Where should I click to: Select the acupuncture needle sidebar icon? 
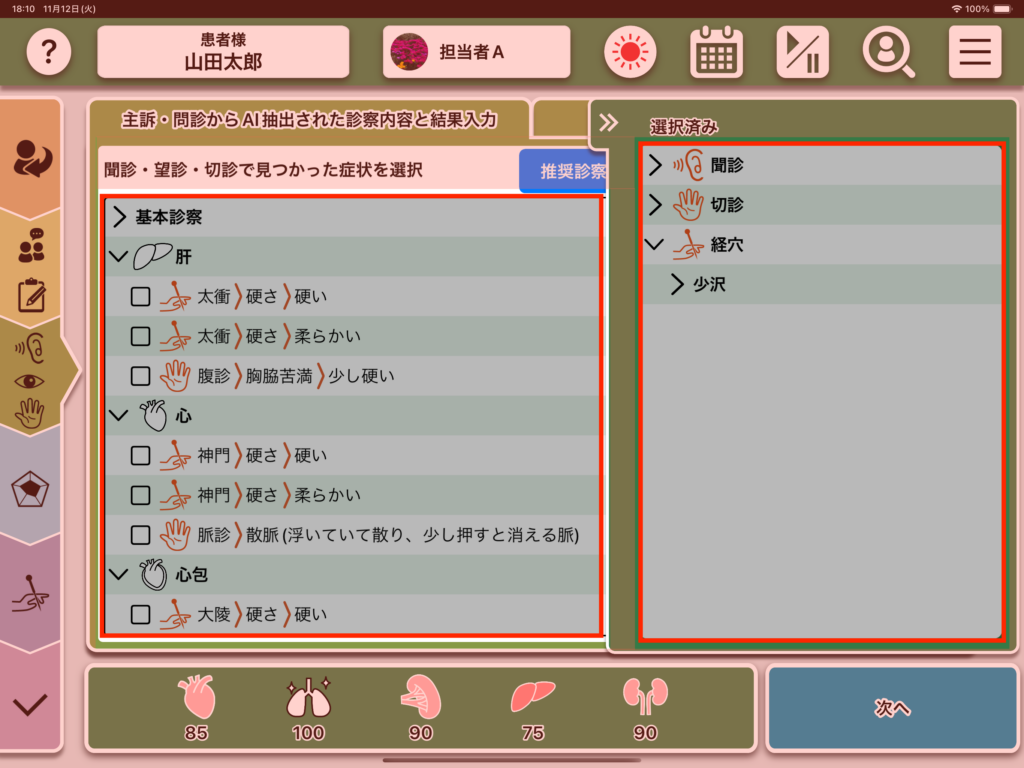click(x=30, y=598)
